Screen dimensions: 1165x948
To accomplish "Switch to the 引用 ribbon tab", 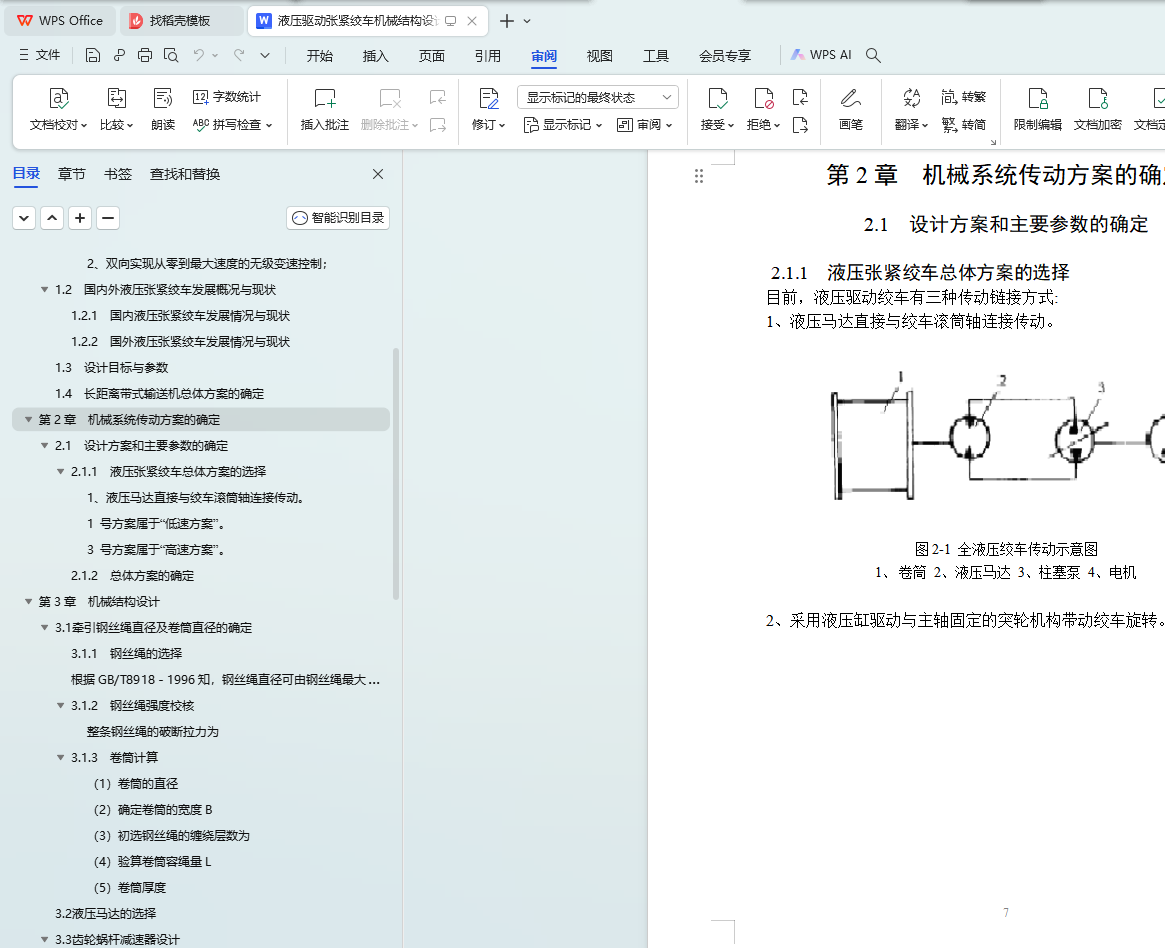I will [x=487, y=56].
